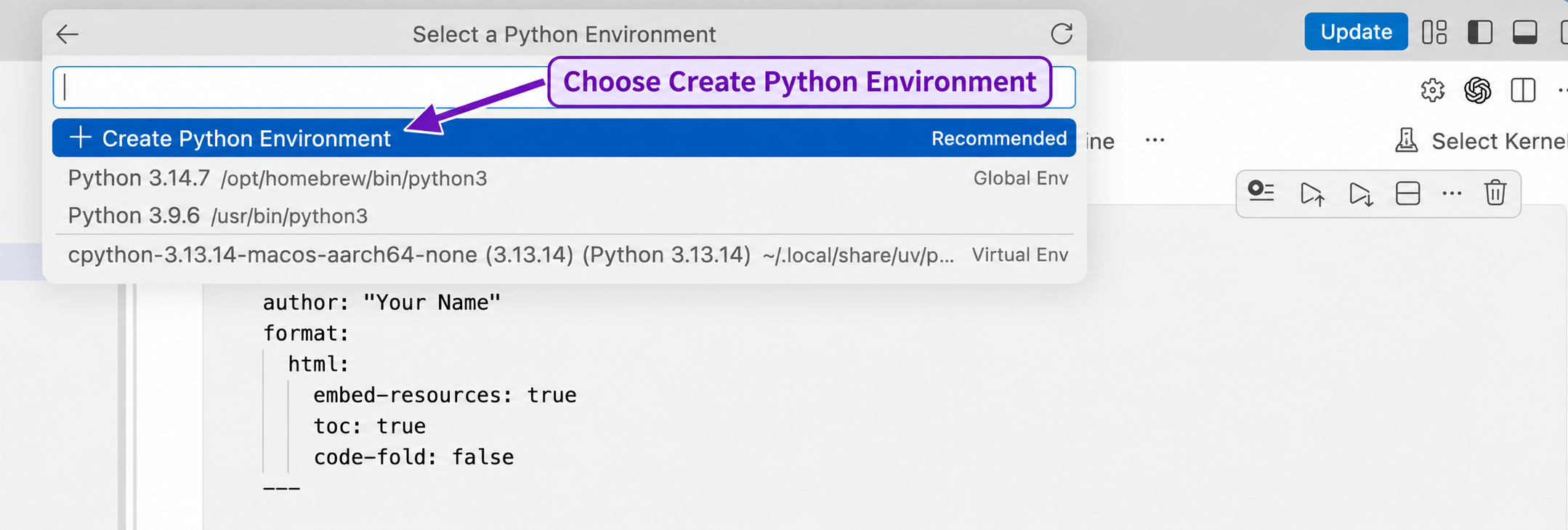The height and width of the screenshot is (530, 1568).
Task: Refresh the Python environment list
Action: click(x=1062, y=33)
